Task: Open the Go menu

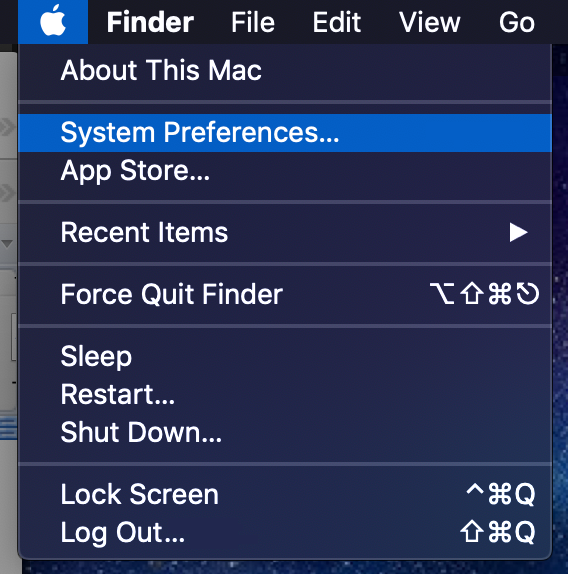Action: 517,23
